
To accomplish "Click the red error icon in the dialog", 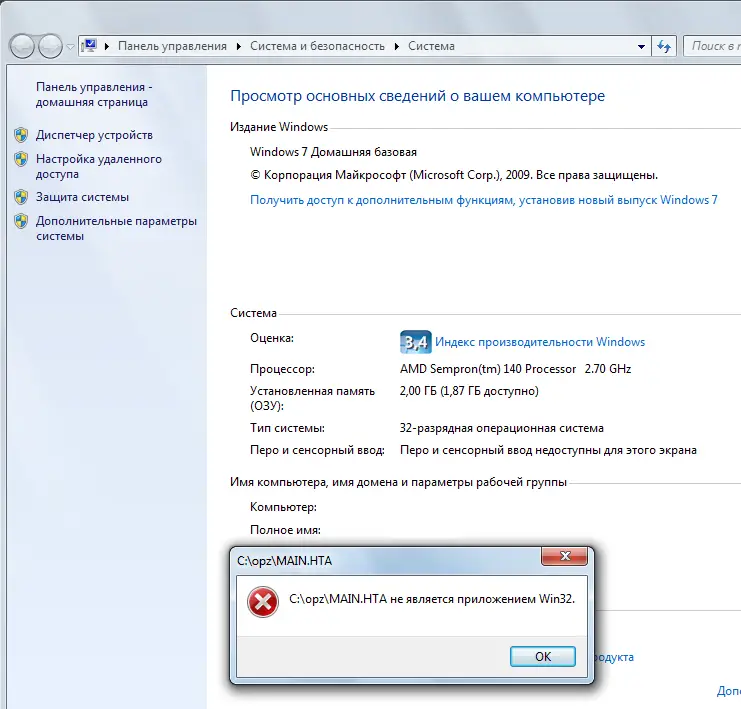I will pyautogui.click(x=263, y=600).
